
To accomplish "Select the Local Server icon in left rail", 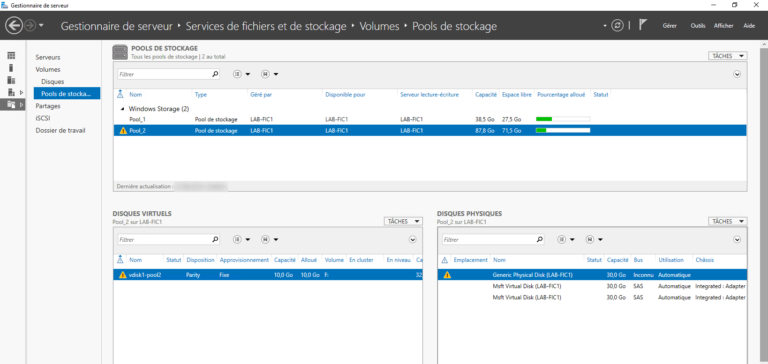I will (x=11, y=68).
